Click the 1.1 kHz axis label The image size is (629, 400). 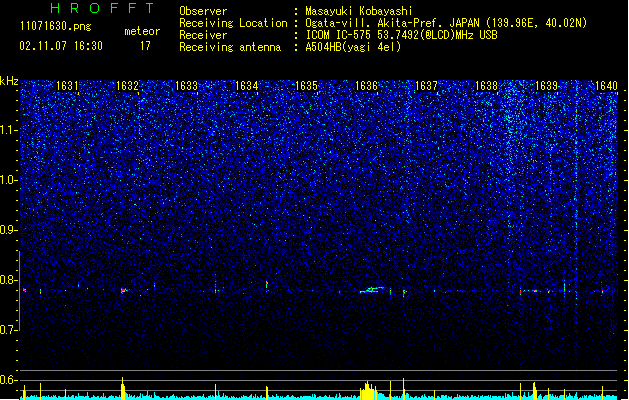tap(9, 130)
